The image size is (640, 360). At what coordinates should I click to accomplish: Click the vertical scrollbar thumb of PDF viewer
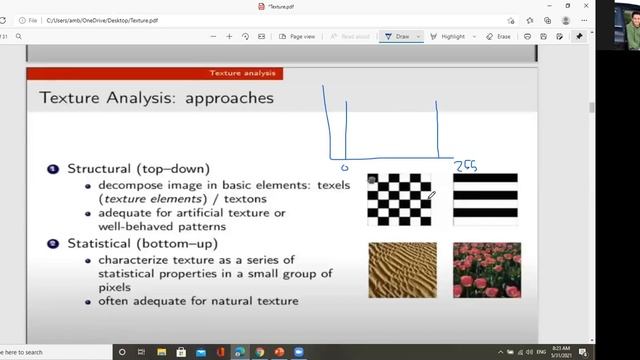click(592, 107)
